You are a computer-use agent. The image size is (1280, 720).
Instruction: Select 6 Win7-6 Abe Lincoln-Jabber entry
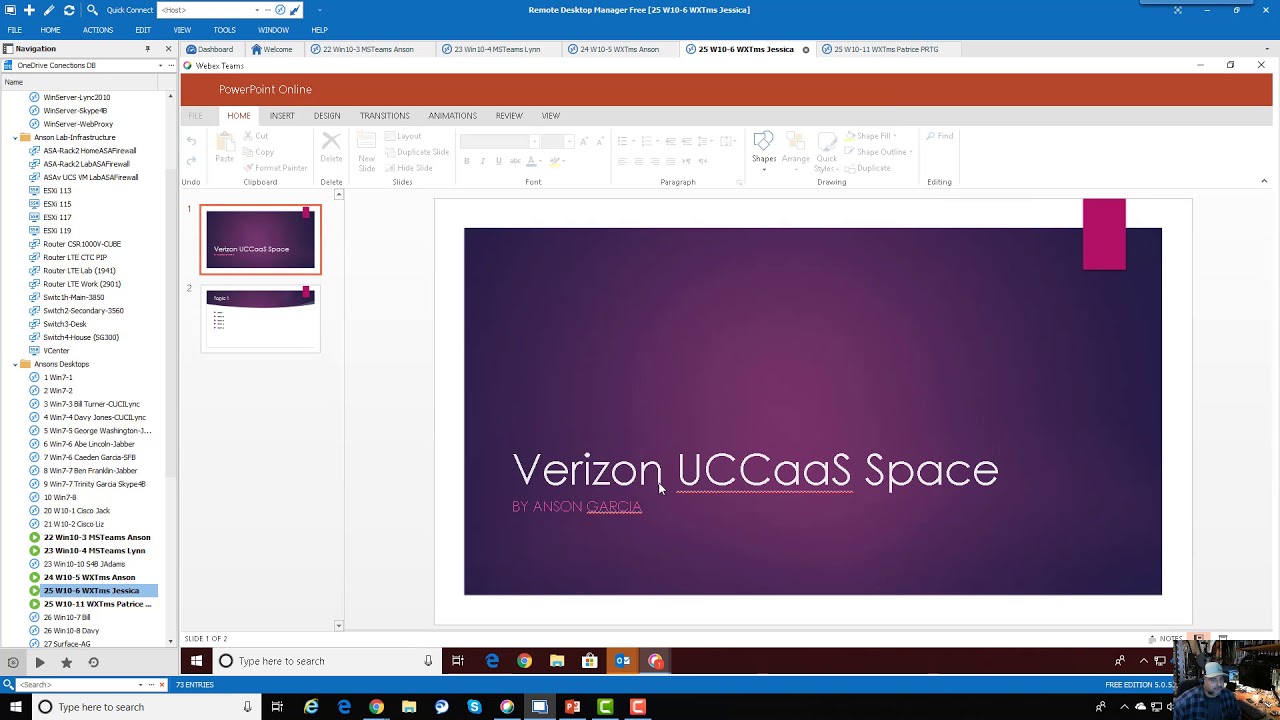89,444
